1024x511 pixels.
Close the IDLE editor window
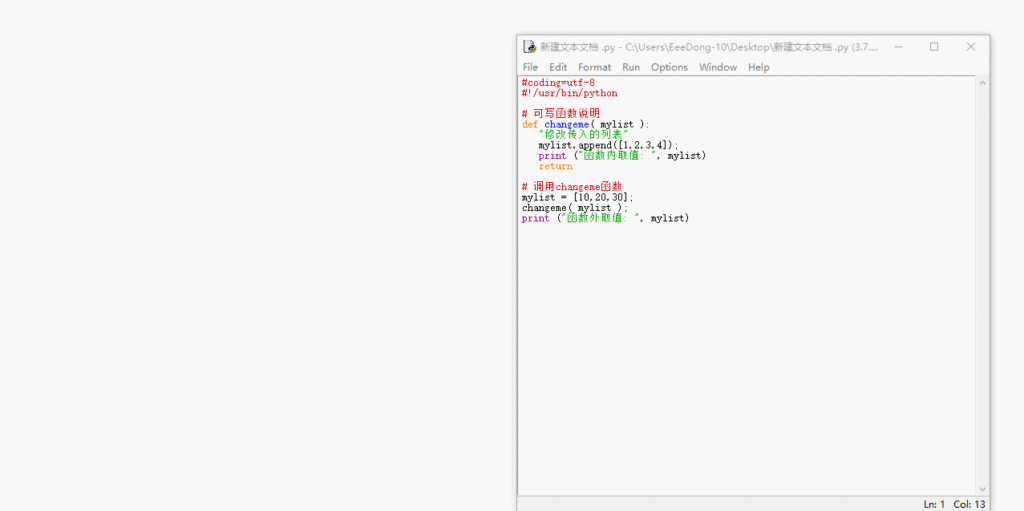point(970,47)
